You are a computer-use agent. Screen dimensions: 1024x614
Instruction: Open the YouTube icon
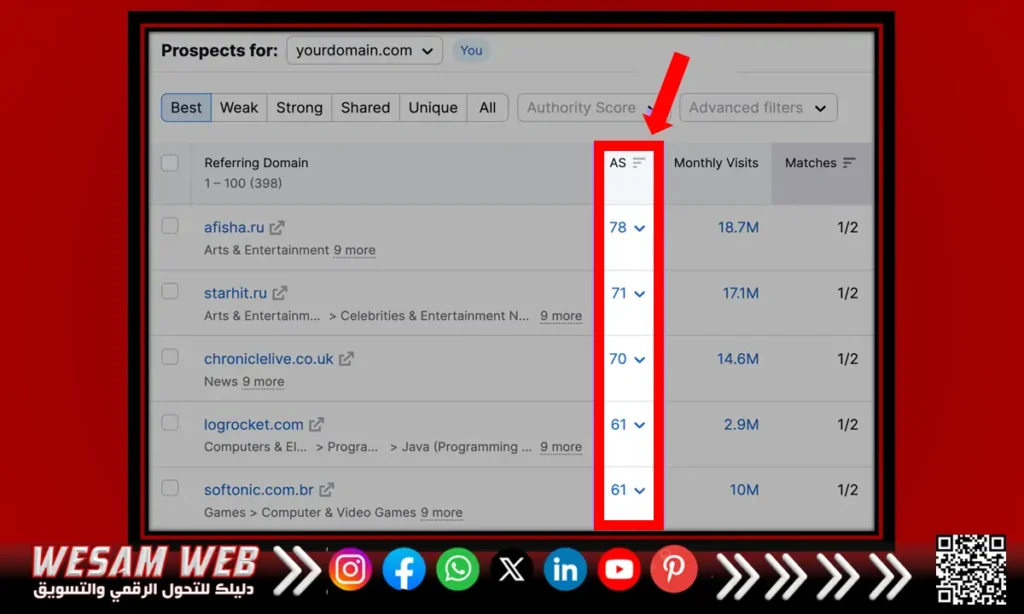point(619,570)
